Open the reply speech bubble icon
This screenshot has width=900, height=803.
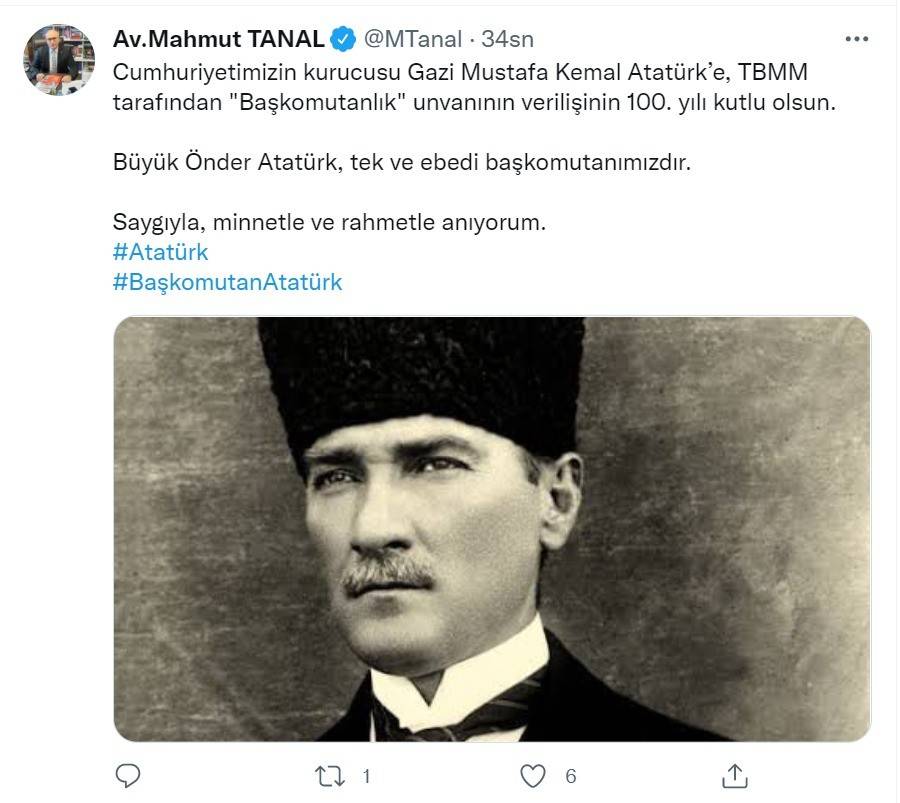click(127, 776)
